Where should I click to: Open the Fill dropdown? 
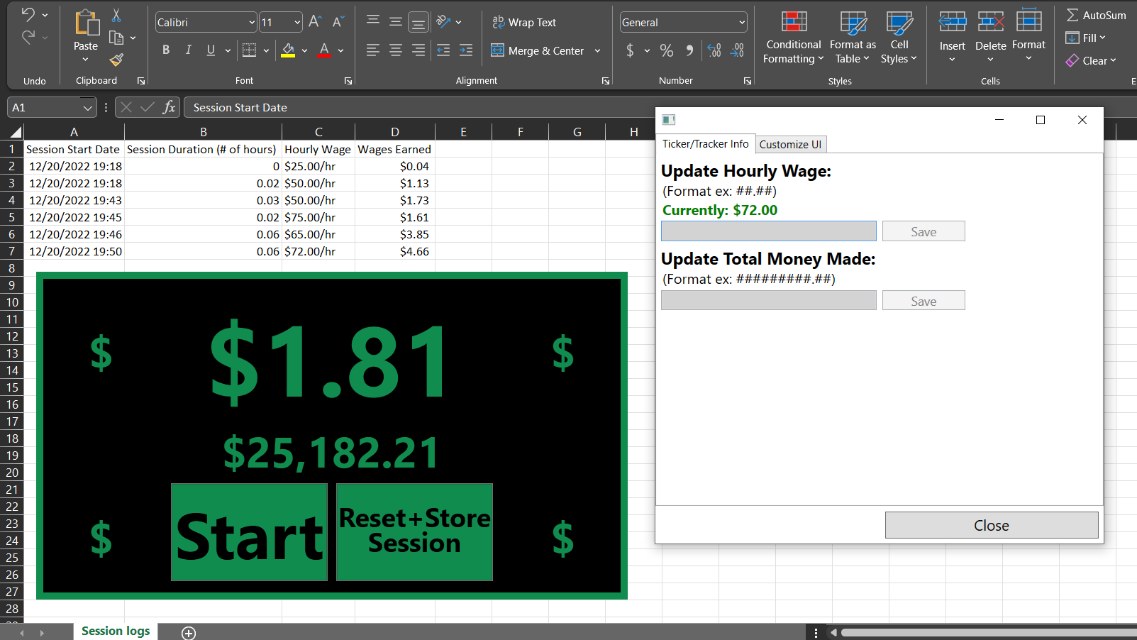[1086, 38]
